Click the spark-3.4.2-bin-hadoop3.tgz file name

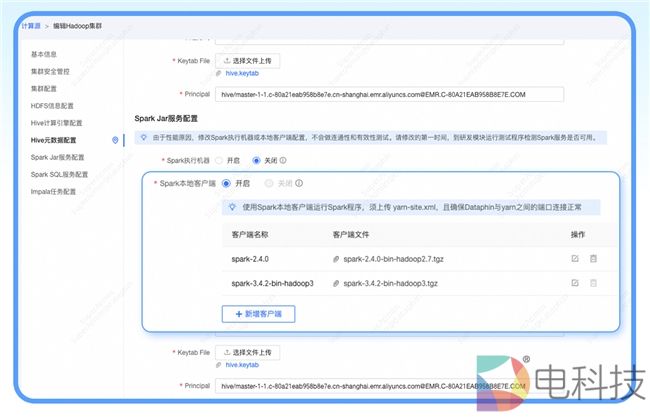click(x=390, y=284)
